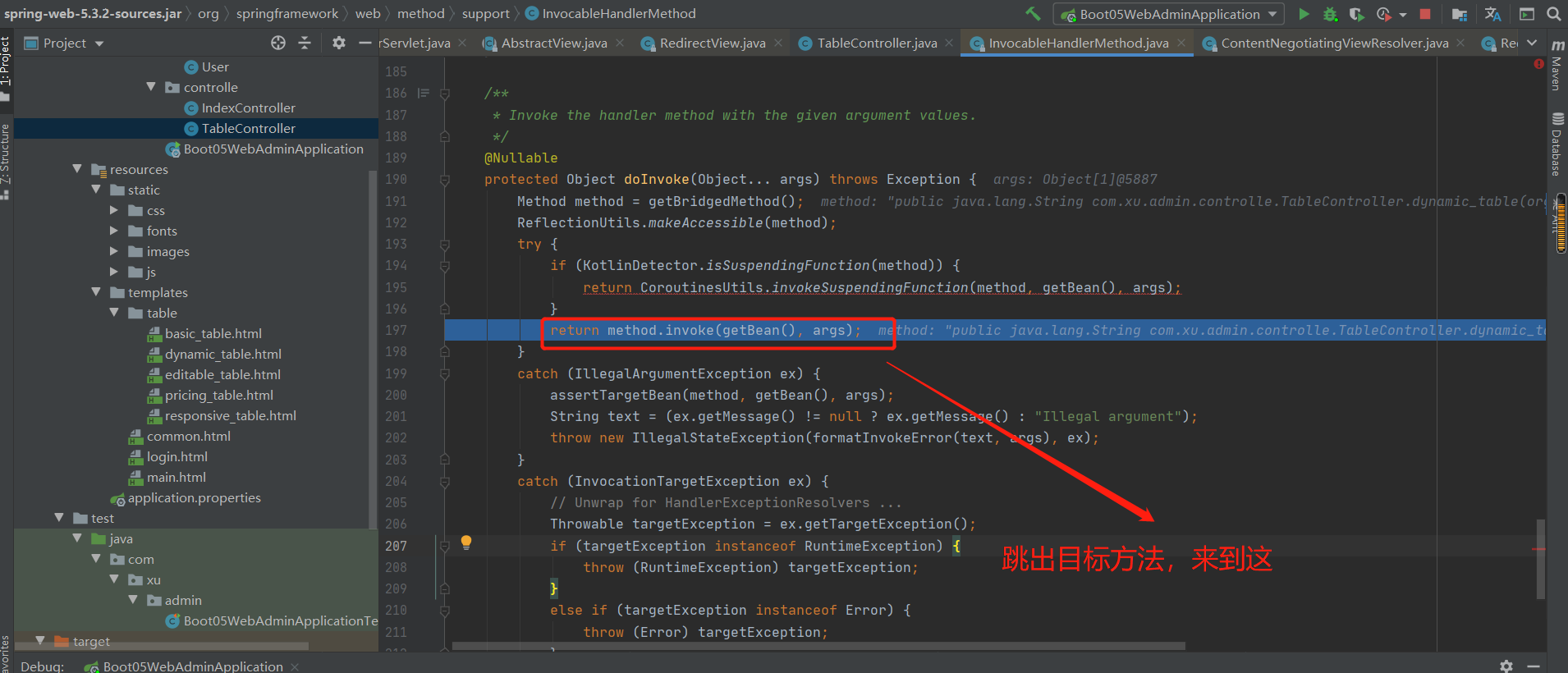The image size is (1568, 673).
Task: Click error indicator at editor top-right
Action: tap(1538, 64)
